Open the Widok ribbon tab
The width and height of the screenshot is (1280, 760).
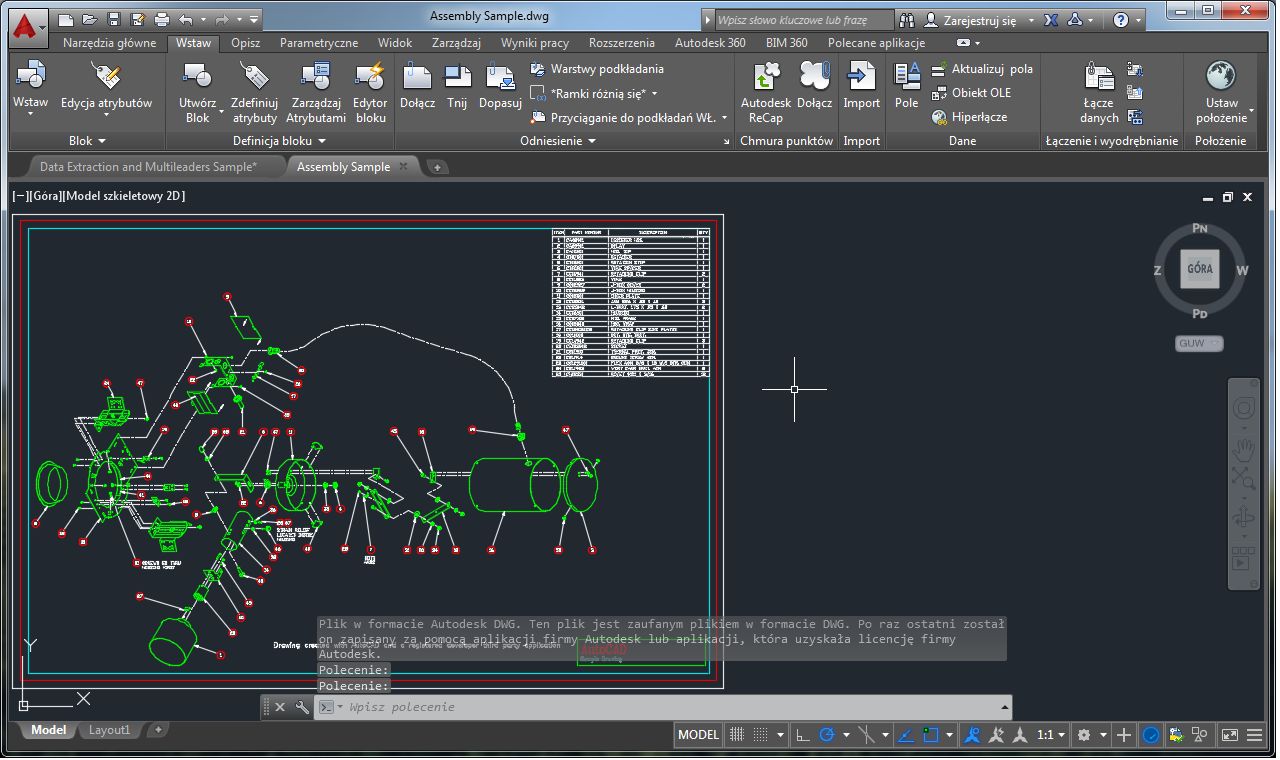point(395,43)
